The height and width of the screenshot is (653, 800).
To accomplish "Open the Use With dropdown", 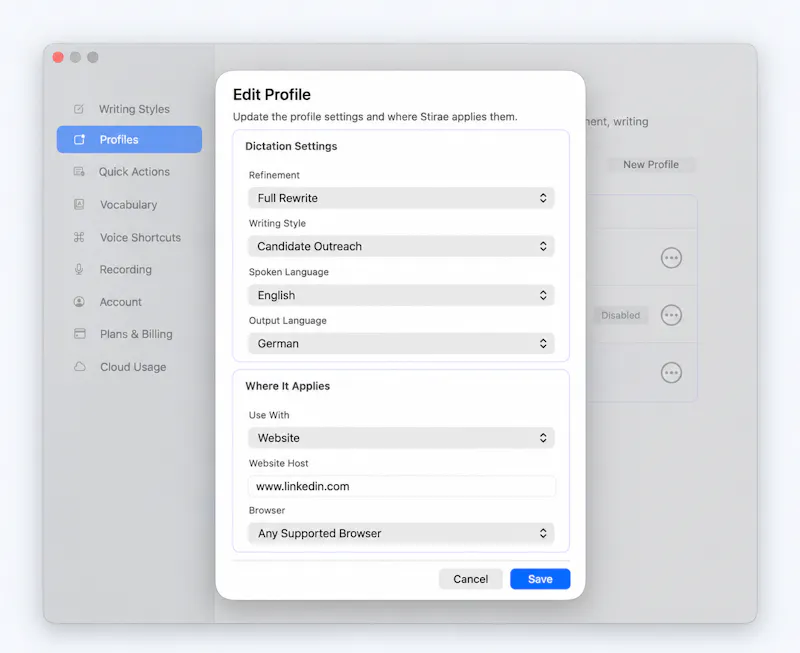I will tap(401, 438).
